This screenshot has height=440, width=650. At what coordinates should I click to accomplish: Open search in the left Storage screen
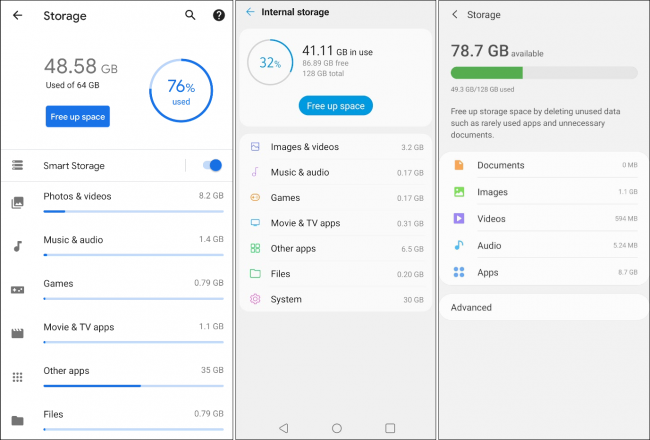[x=190, y=15]
